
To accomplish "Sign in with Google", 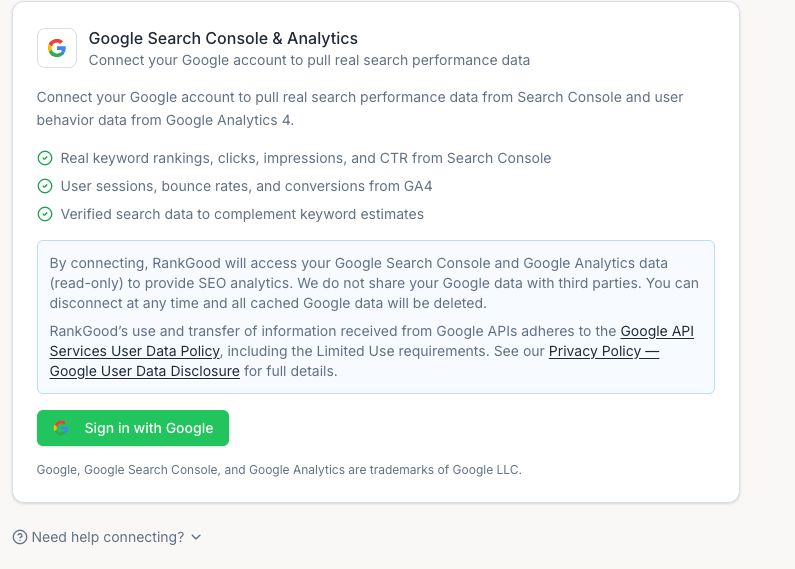I will click(133, 428).
